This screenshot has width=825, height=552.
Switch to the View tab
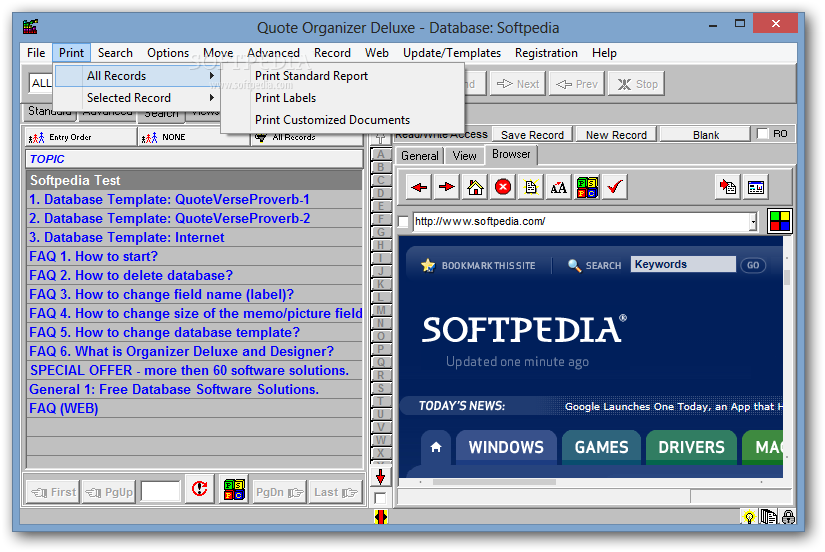[x=465, y=156]
